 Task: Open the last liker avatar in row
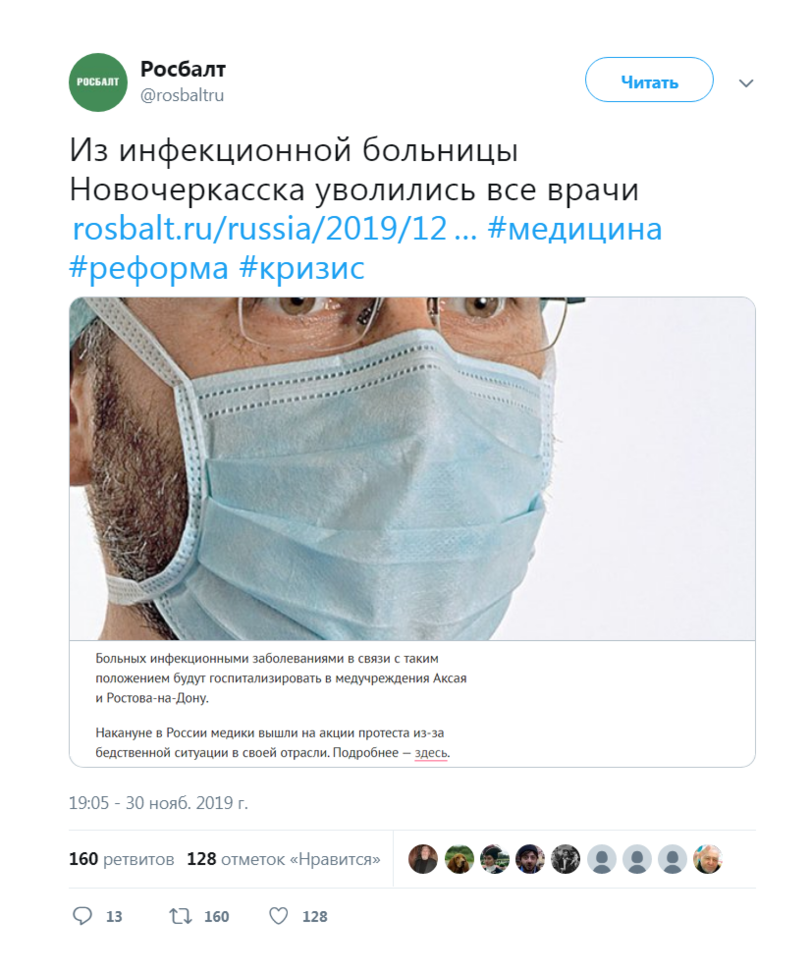709,859
